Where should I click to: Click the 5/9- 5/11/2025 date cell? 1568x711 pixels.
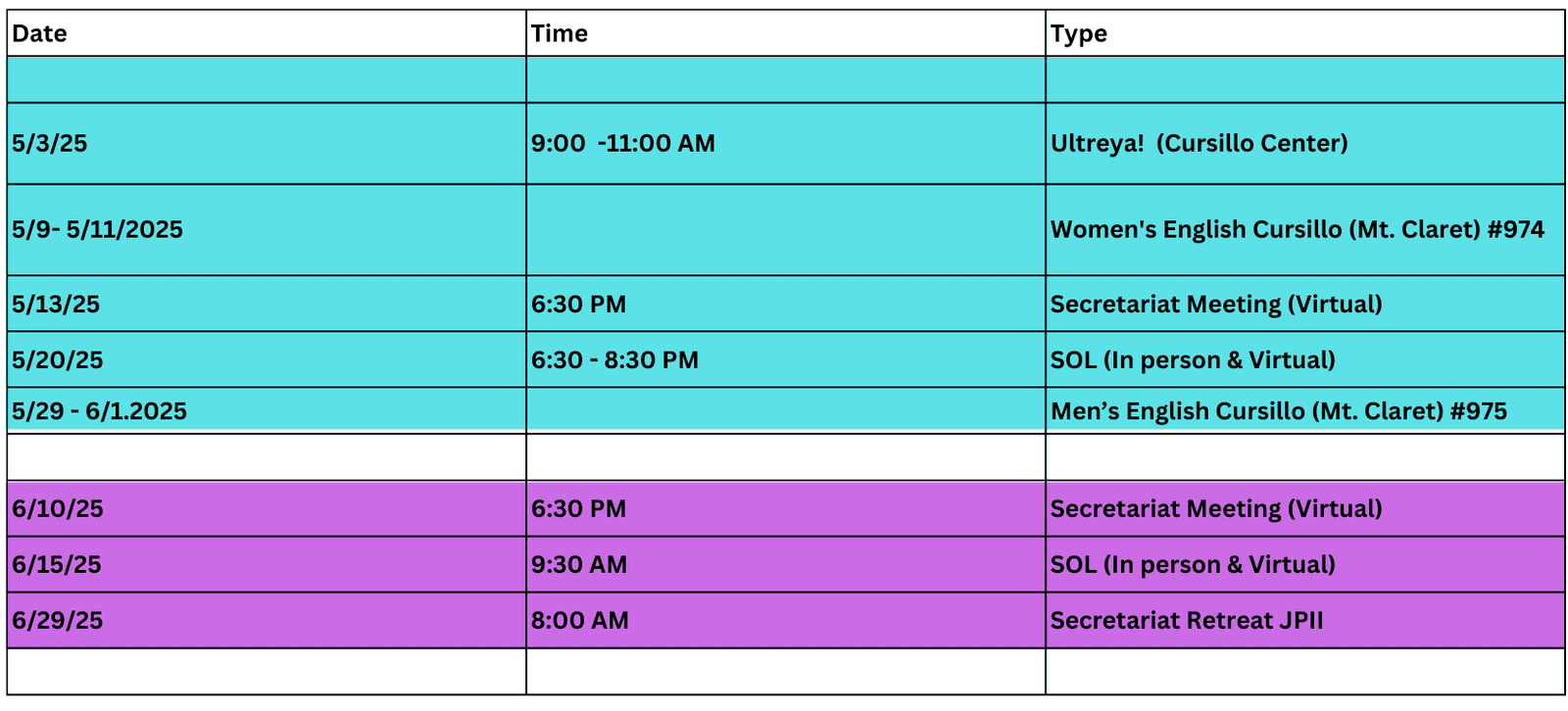pos(267,230)
